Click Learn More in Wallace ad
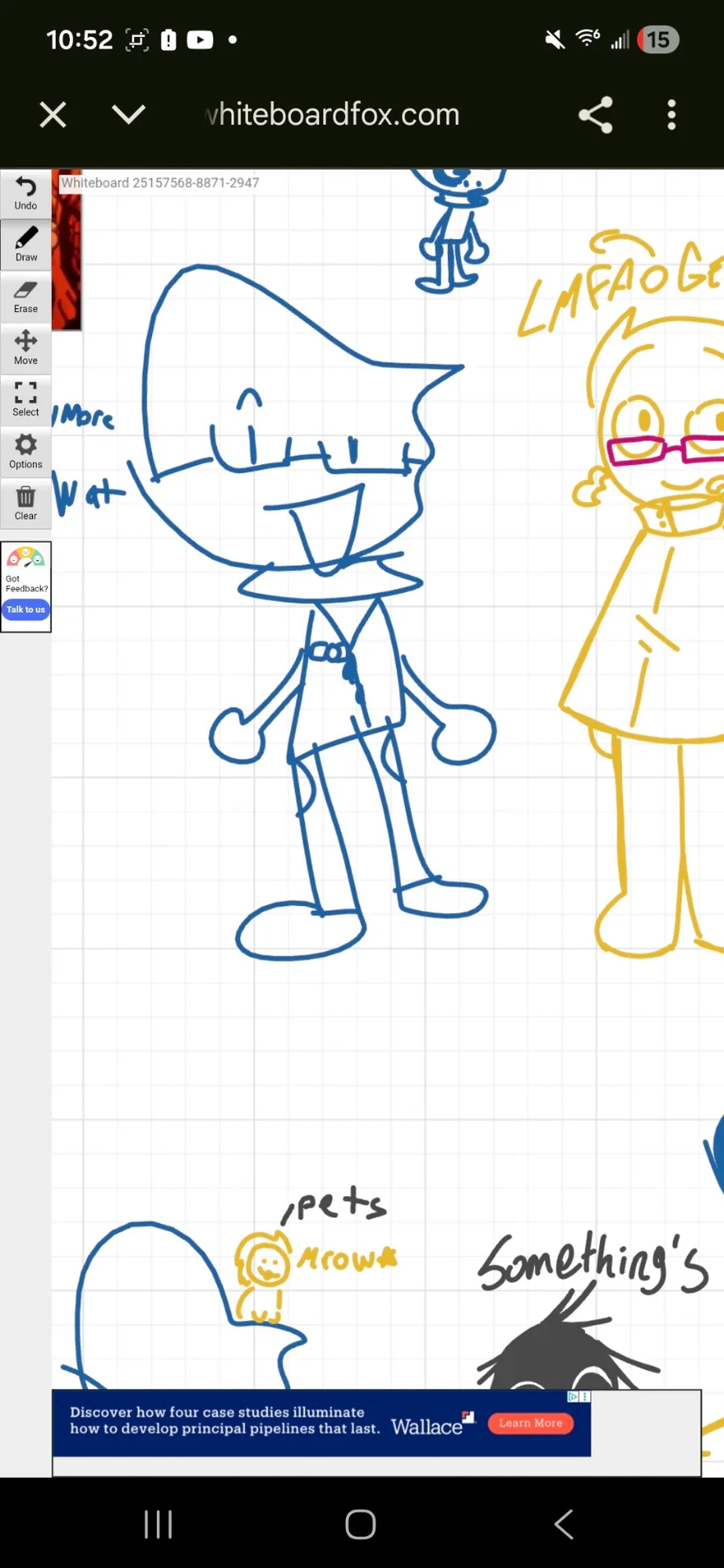This screenshot has height=1568, width=724. (x=531, y=1423)
